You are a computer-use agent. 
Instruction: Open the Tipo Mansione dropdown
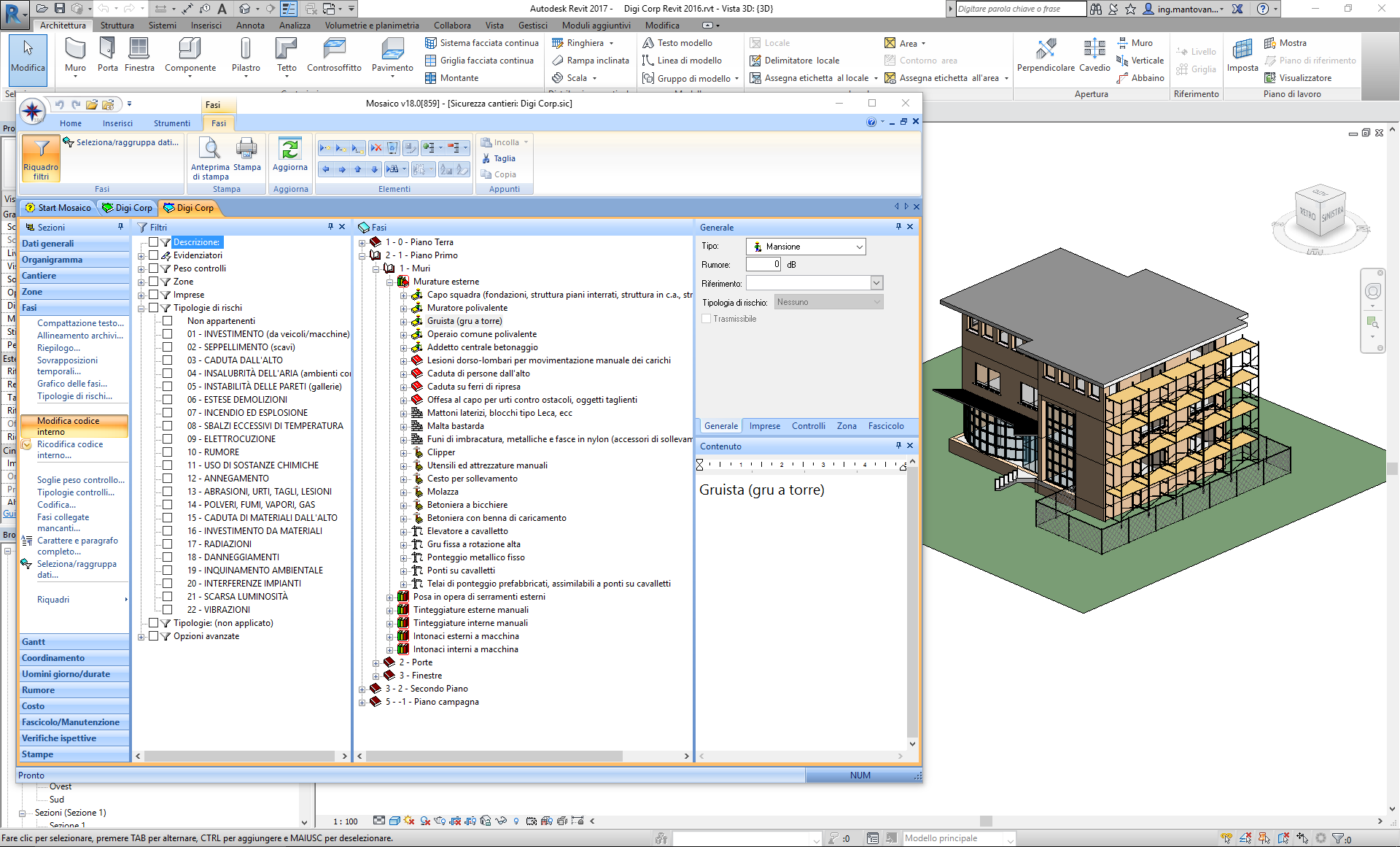pyautogui.click(x=859, y=247)
